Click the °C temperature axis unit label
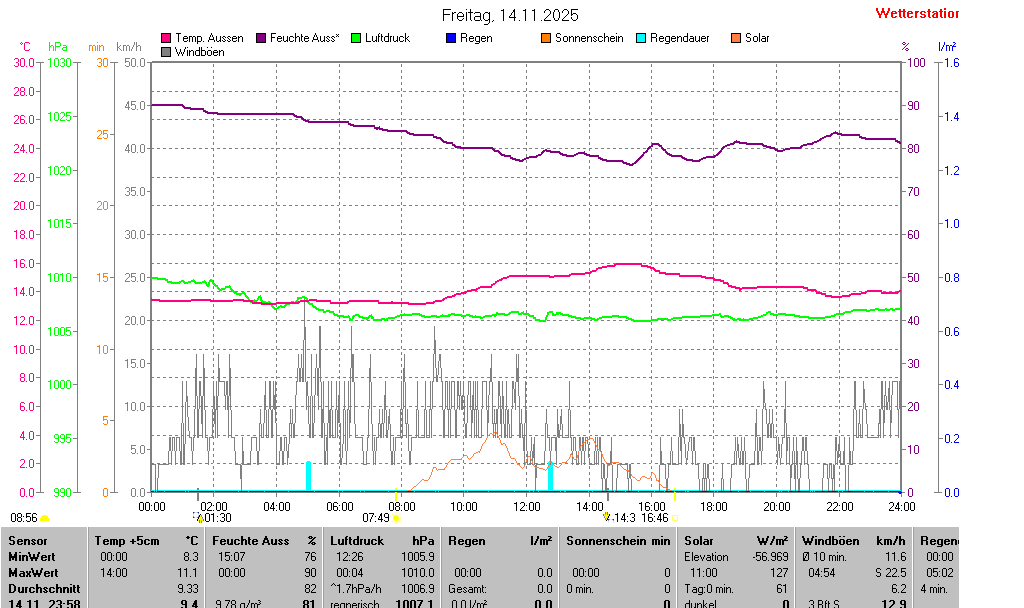The height and width of the screenshot is (608, 1024). [x=24, y=47]
